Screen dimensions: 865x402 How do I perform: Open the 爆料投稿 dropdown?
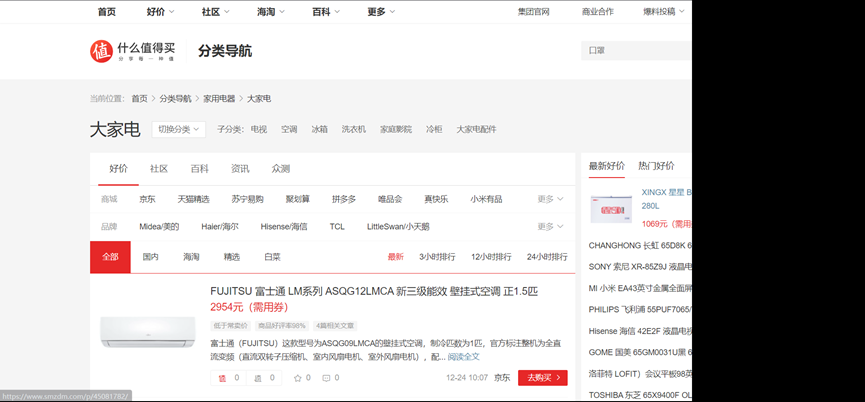coord(664,12)
